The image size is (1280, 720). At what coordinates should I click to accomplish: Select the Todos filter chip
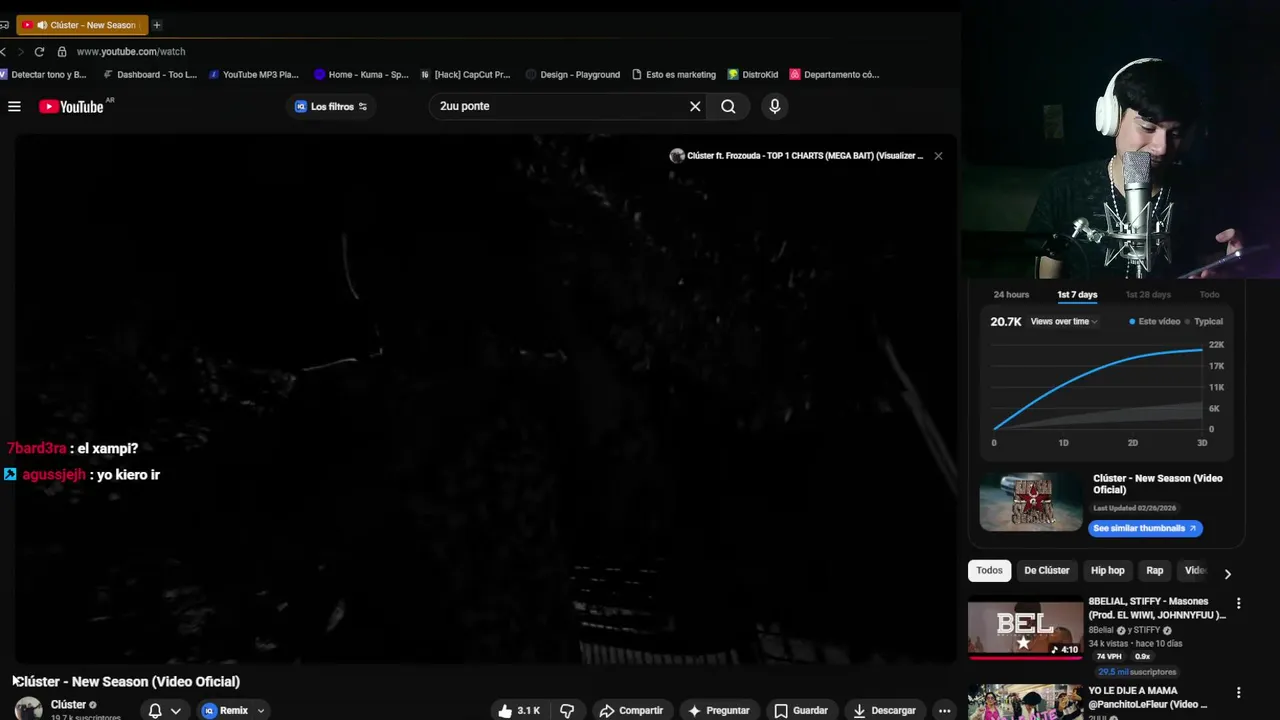point(989,570)
